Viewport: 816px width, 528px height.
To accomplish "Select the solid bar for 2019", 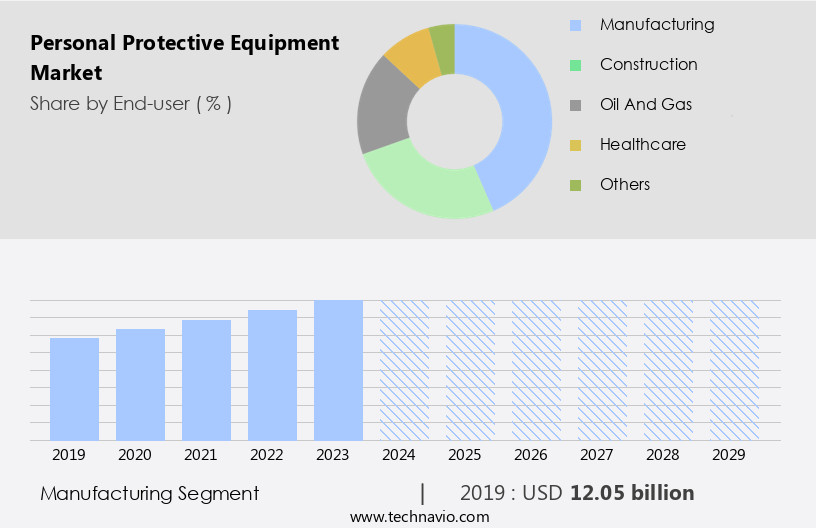I will click(x=74, y=389).
